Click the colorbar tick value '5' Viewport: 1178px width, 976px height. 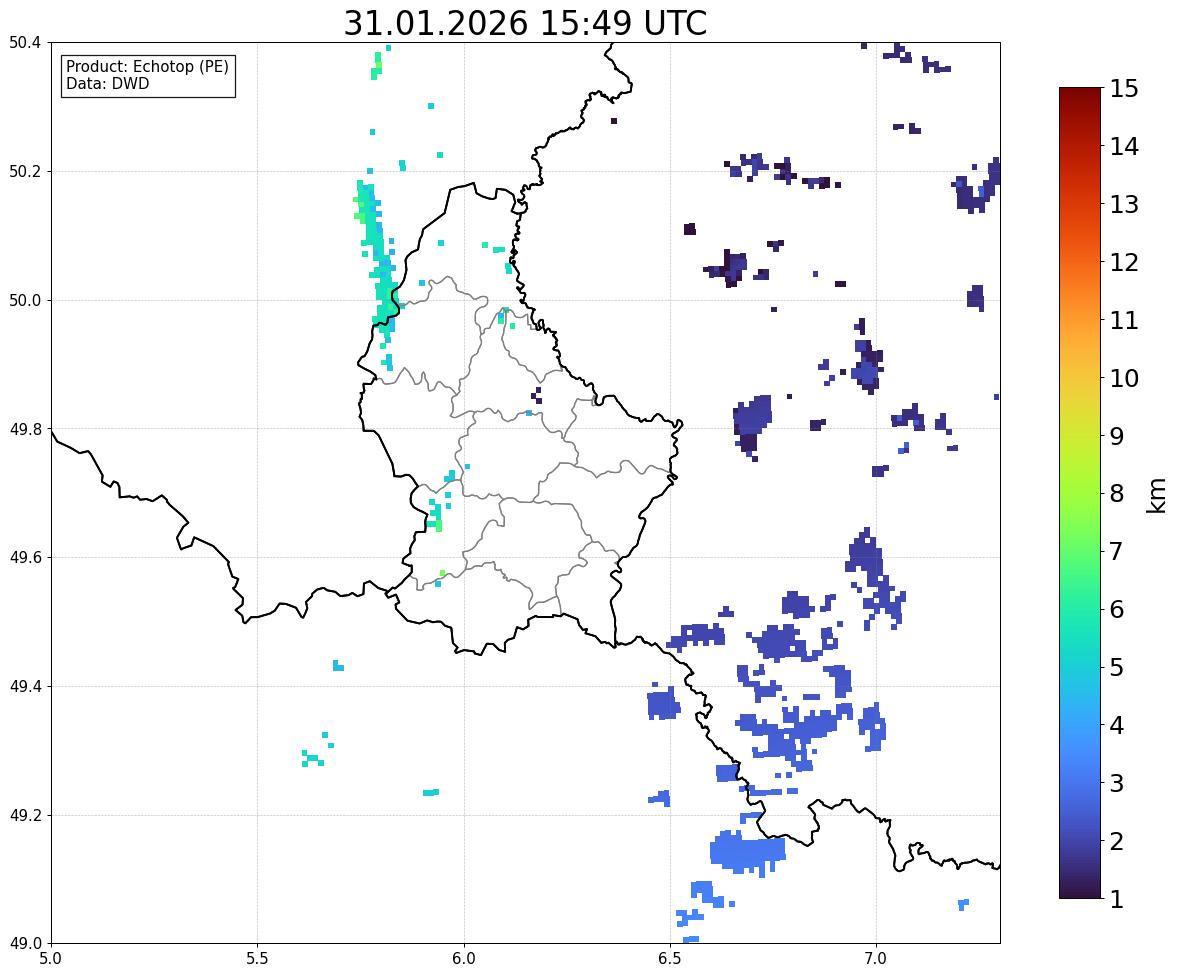[1117, 667]
